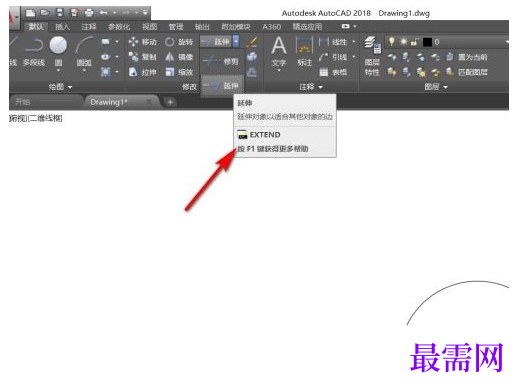This screenshot has width=522, height=389.
Task: Expand the 注释 annotation panel
Action: coord(311,87)
